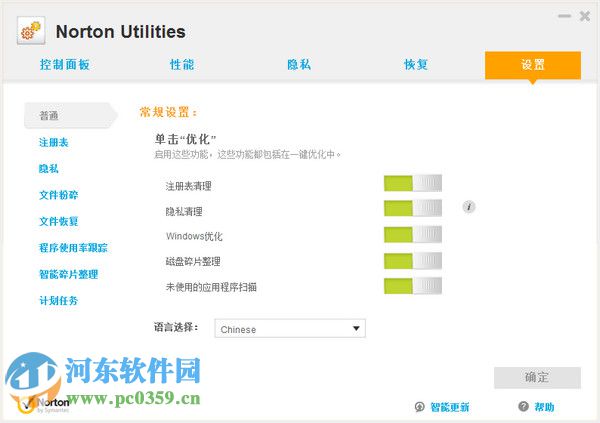Open 程序使用率跟踪 in the sidebar
Viewport: 600px width, 423px height.
pyautogui.click(x=73, y=248)
